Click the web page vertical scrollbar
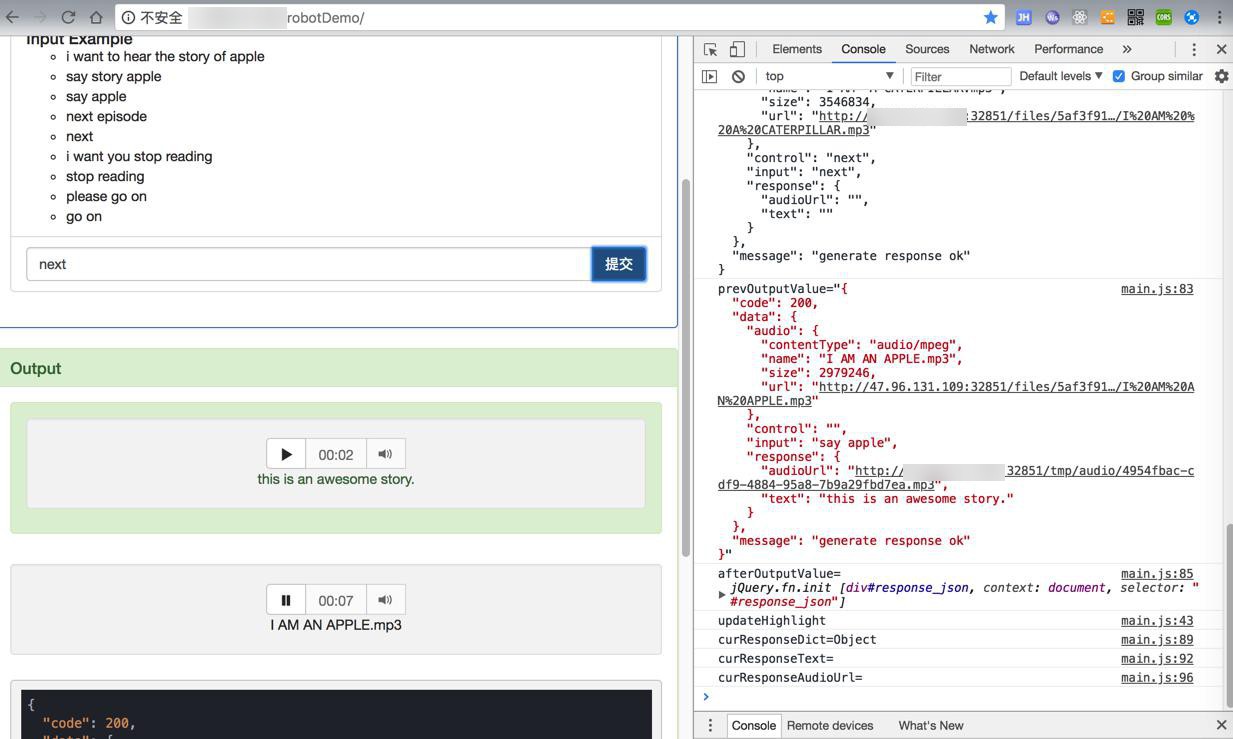 pyautogui.click(x=686, y=369)
